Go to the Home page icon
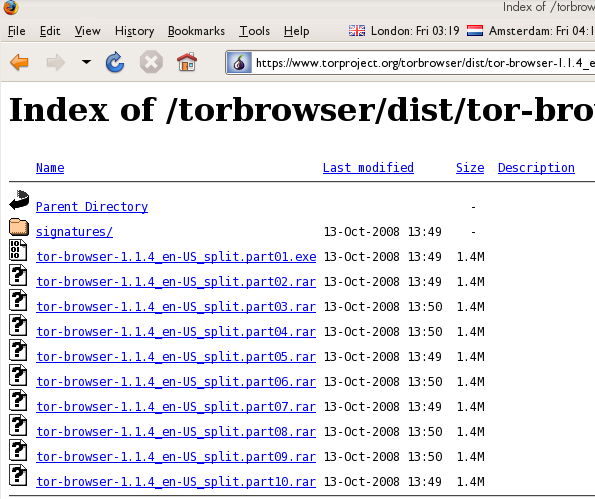 point(187,62)
